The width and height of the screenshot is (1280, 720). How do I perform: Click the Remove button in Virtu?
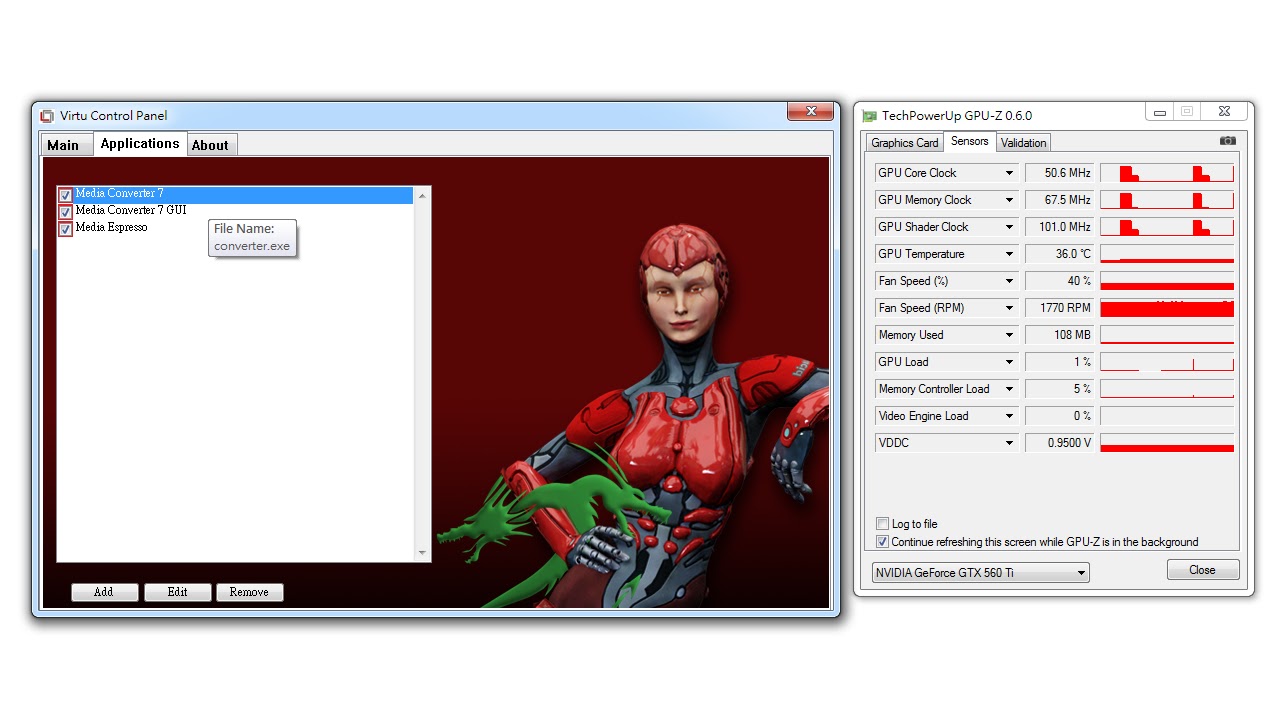(x=250, y=592)
